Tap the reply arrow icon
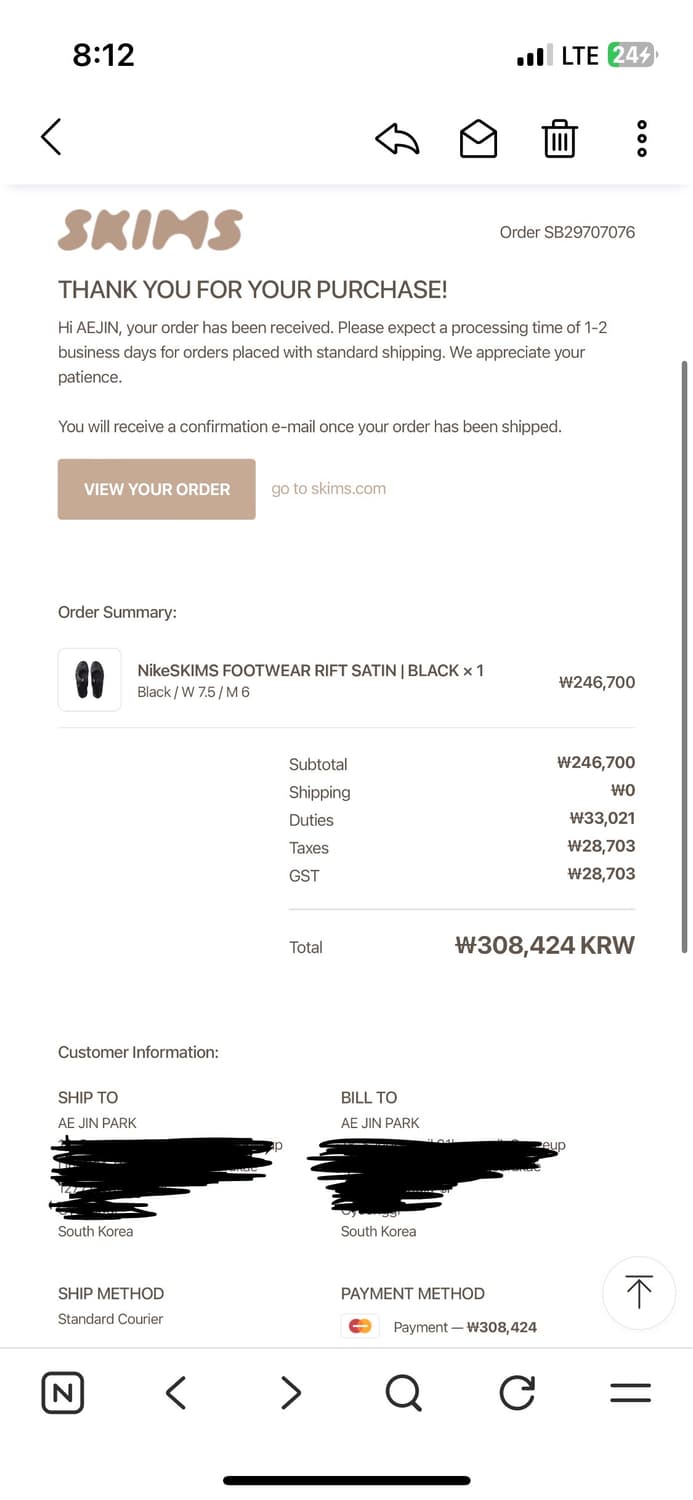 [396, 139]
